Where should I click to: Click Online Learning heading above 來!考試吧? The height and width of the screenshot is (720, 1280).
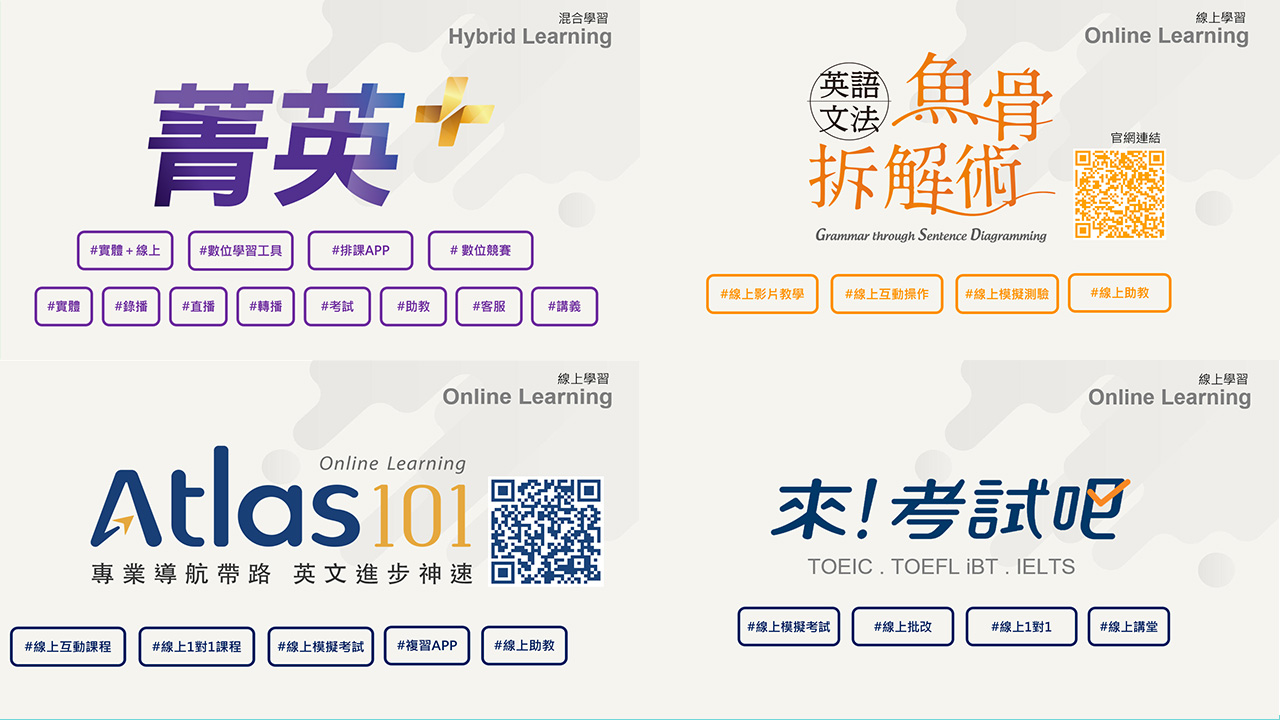point(1170,397)
